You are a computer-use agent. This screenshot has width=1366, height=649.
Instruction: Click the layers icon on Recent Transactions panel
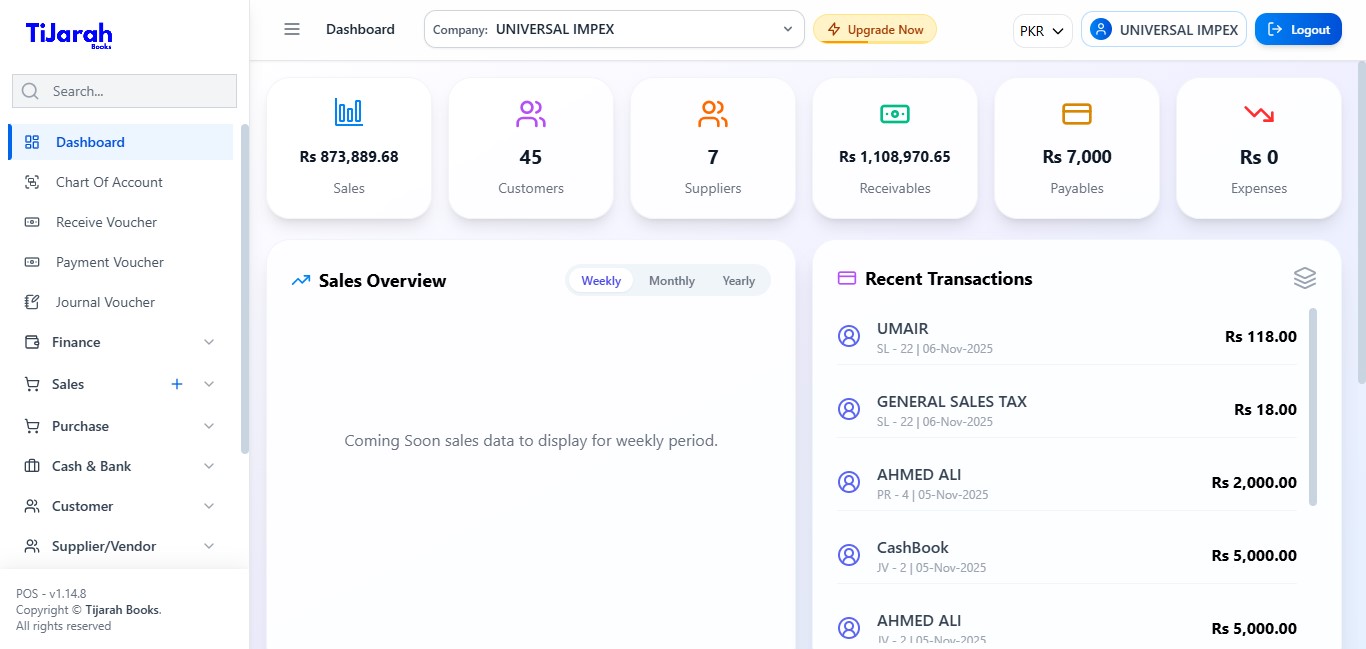[1304, 278]
